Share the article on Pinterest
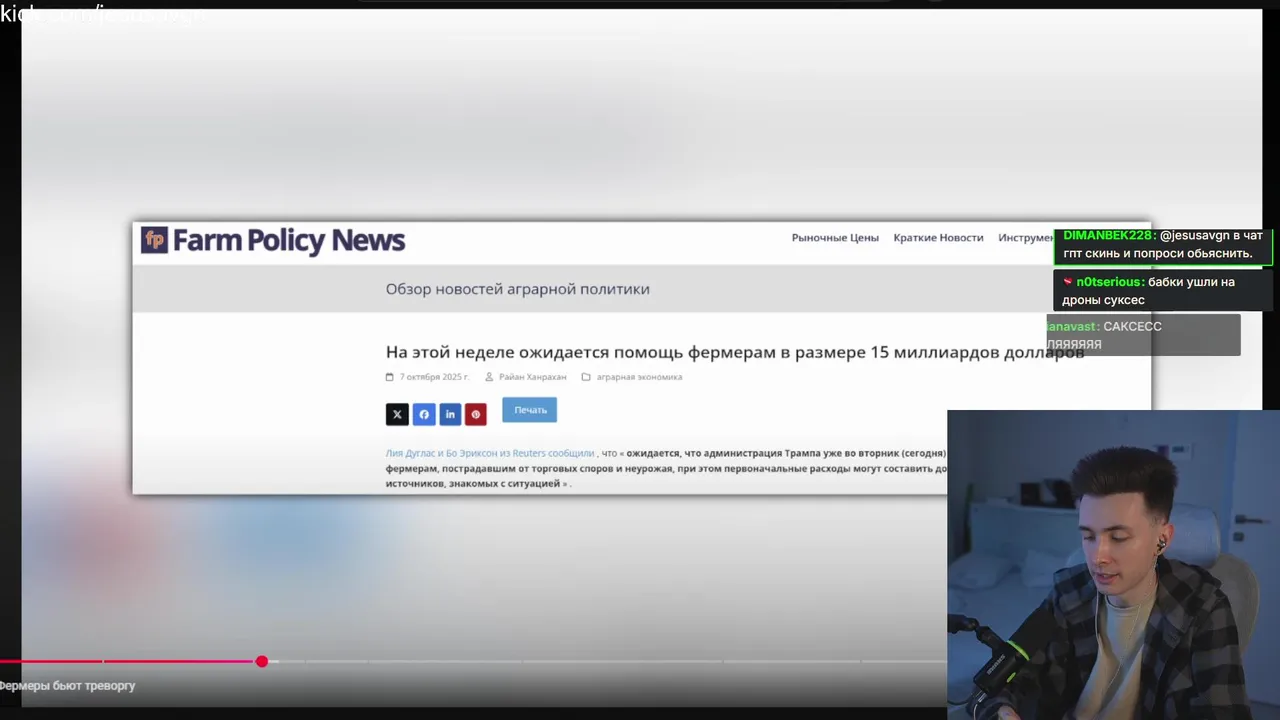Screen dimensions: 1280x720 click(476, 414)
